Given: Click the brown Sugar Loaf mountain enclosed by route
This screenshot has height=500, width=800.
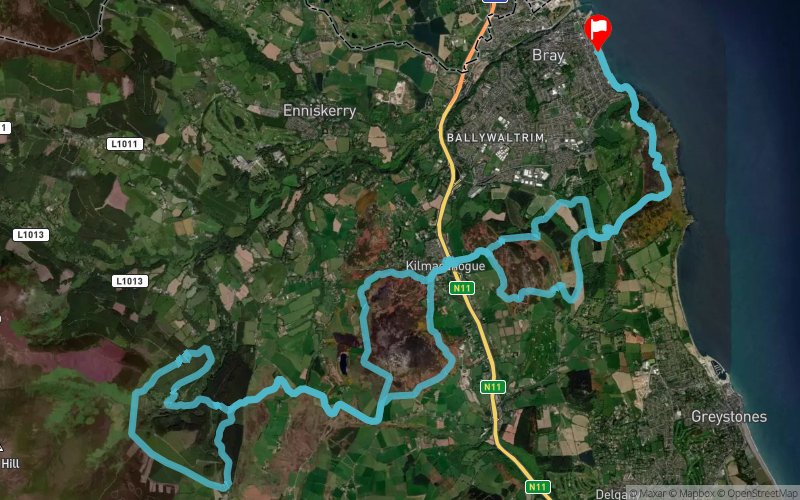Looking at the screenshot, I should pyautogui.click(x=403, y=332).
